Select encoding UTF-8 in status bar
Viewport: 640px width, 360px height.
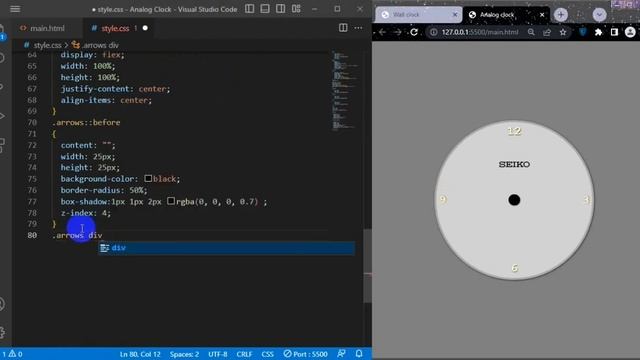pyautogui.click(x=218, y=354)
